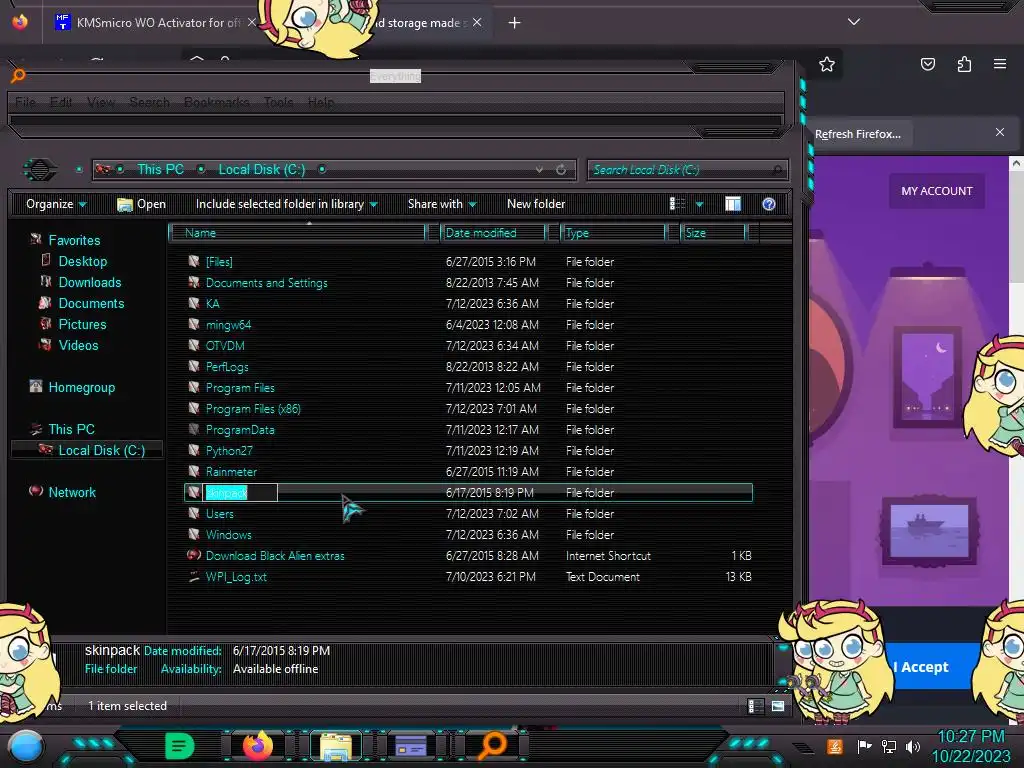Click the Firefox bookmark star icon
The width and height of the screenshot is (1024, 768).
click(x=827, y=64)
